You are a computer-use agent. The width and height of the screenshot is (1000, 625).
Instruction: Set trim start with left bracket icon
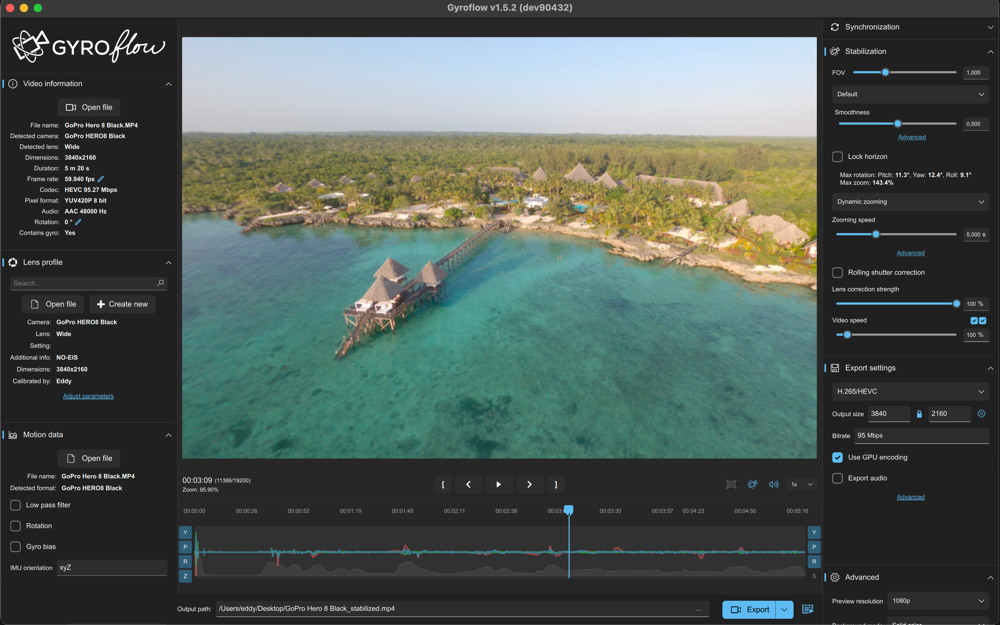pyautogui.click(x=443, y=484)
